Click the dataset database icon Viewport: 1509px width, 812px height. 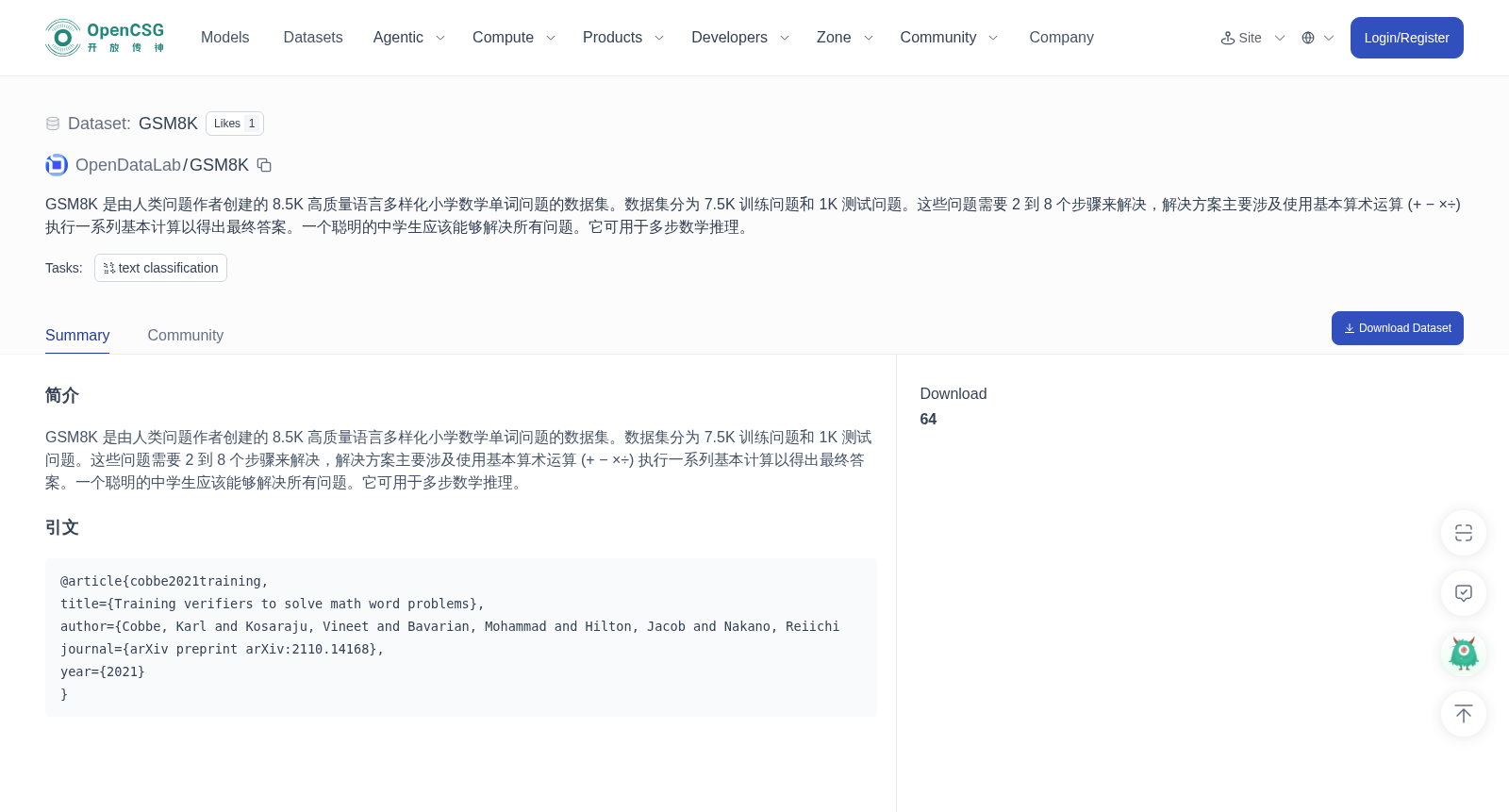point(53,124)
